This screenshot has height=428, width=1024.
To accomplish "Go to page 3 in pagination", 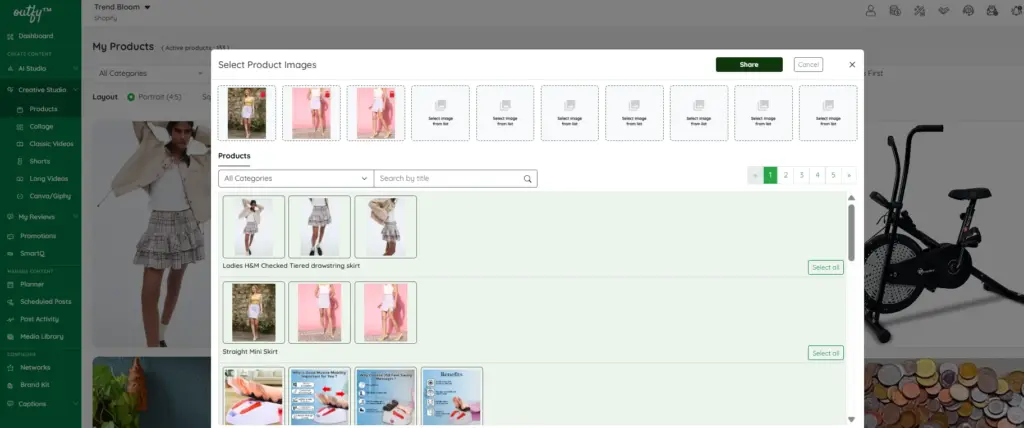I will tap(801, 175).
